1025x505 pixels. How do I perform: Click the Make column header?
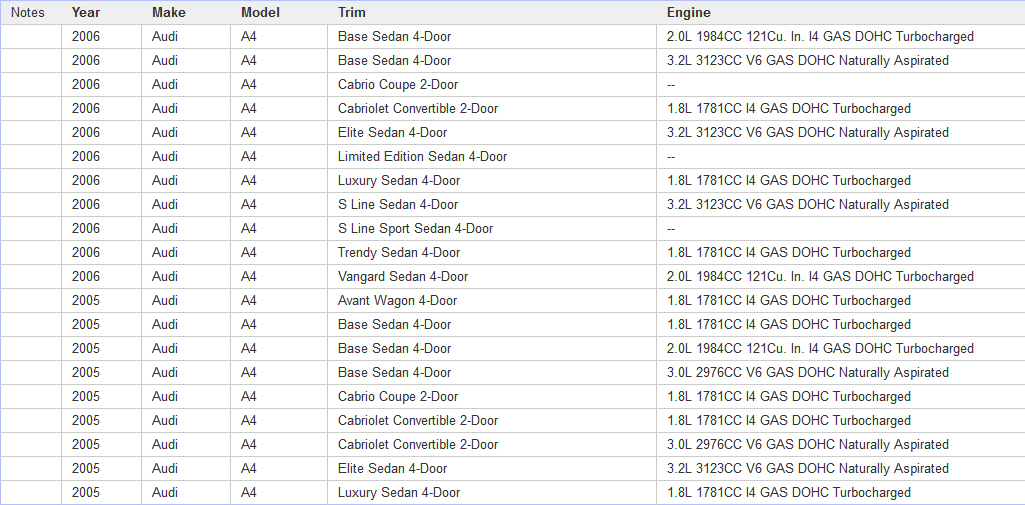(x=169, y=13)
